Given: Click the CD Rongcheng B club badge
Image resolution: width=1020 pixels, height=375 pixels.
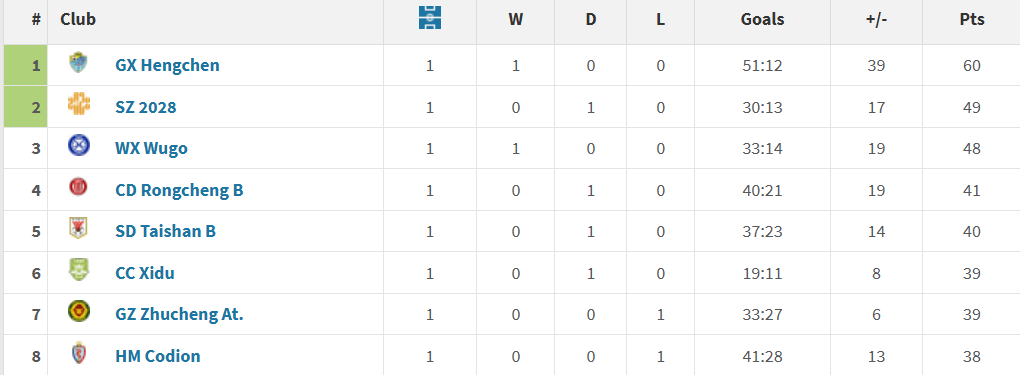Looking at the screenshot, I should 79,188.
